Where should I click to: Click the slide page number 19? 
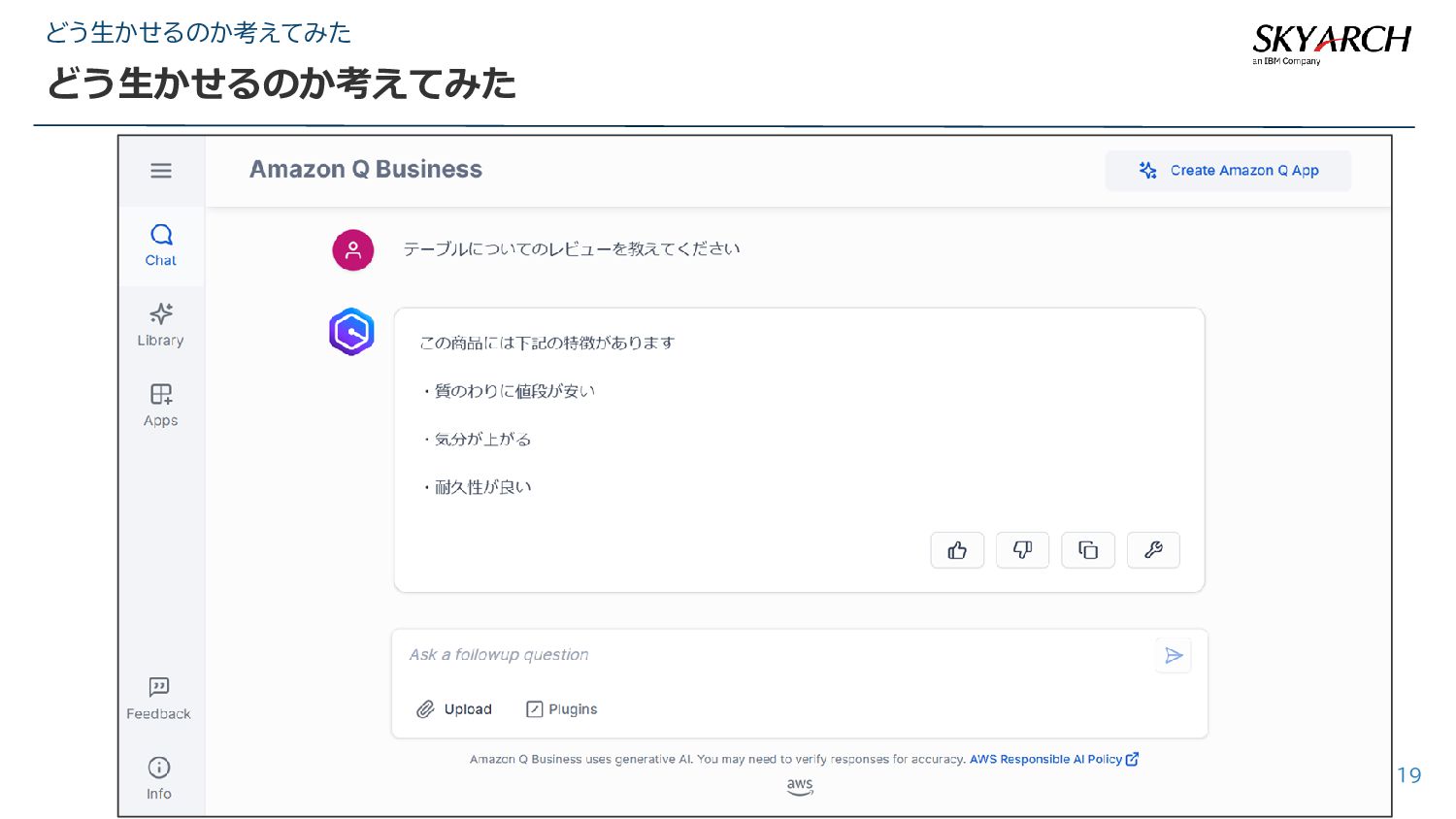pyautogui.click(x=1409, y=775)
